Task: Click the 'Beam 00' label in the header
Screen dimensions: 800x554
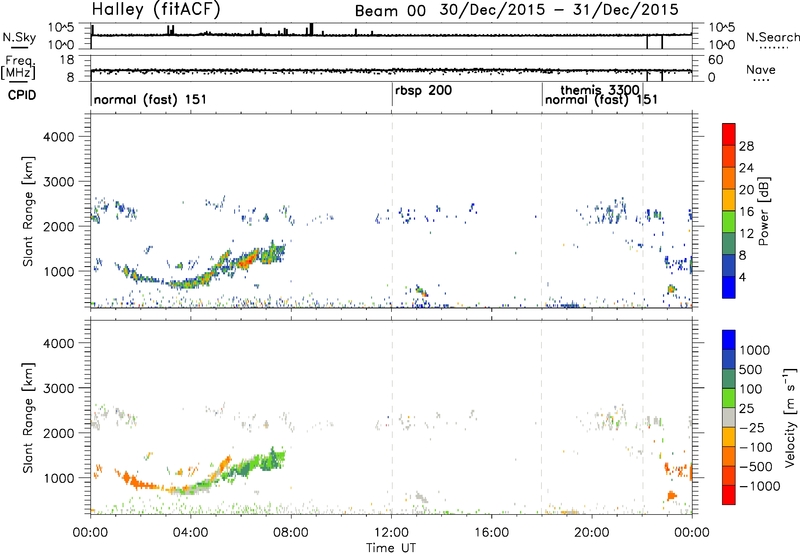Action: [390, 11]
